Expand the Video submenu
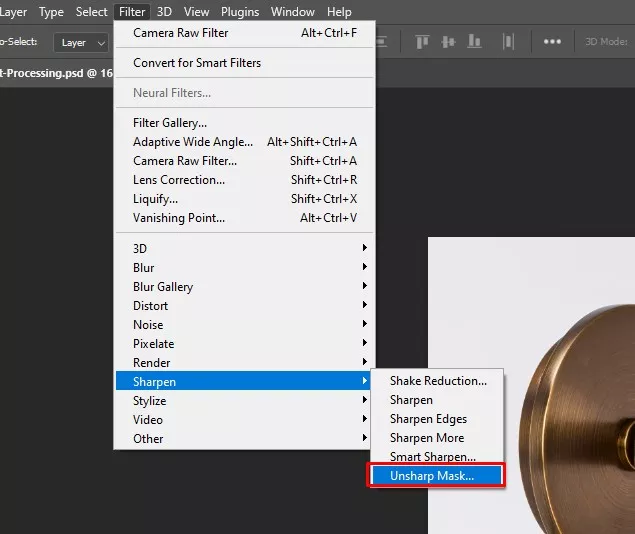Image resolution: width=635 pixels, height=534 pixels. tap(245, 419)
